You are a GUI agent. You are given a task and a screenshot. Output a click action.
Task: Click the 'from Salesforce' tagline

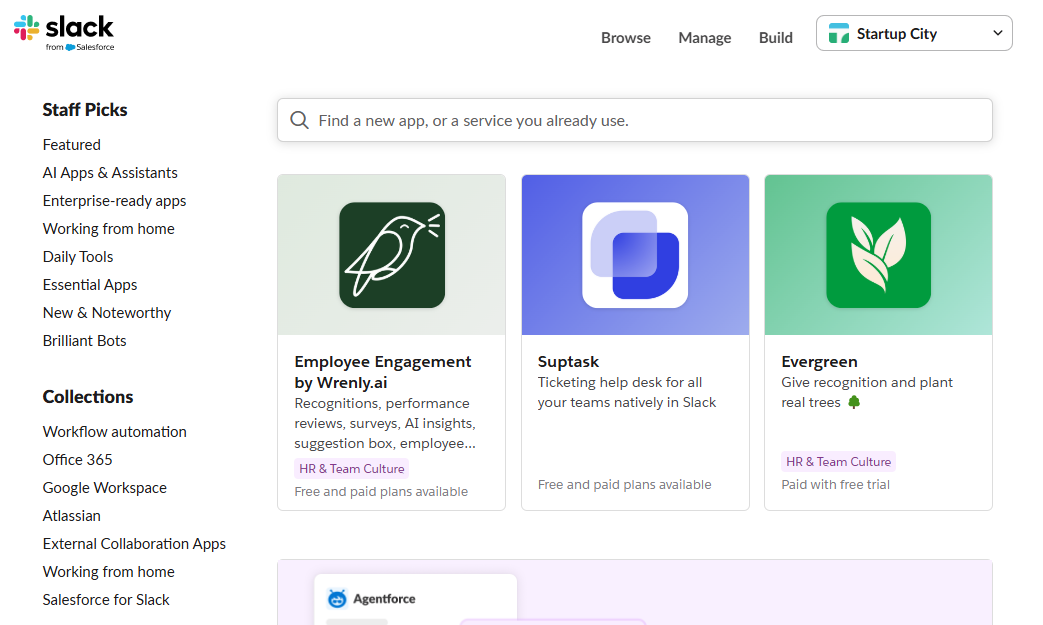[80, 47]
